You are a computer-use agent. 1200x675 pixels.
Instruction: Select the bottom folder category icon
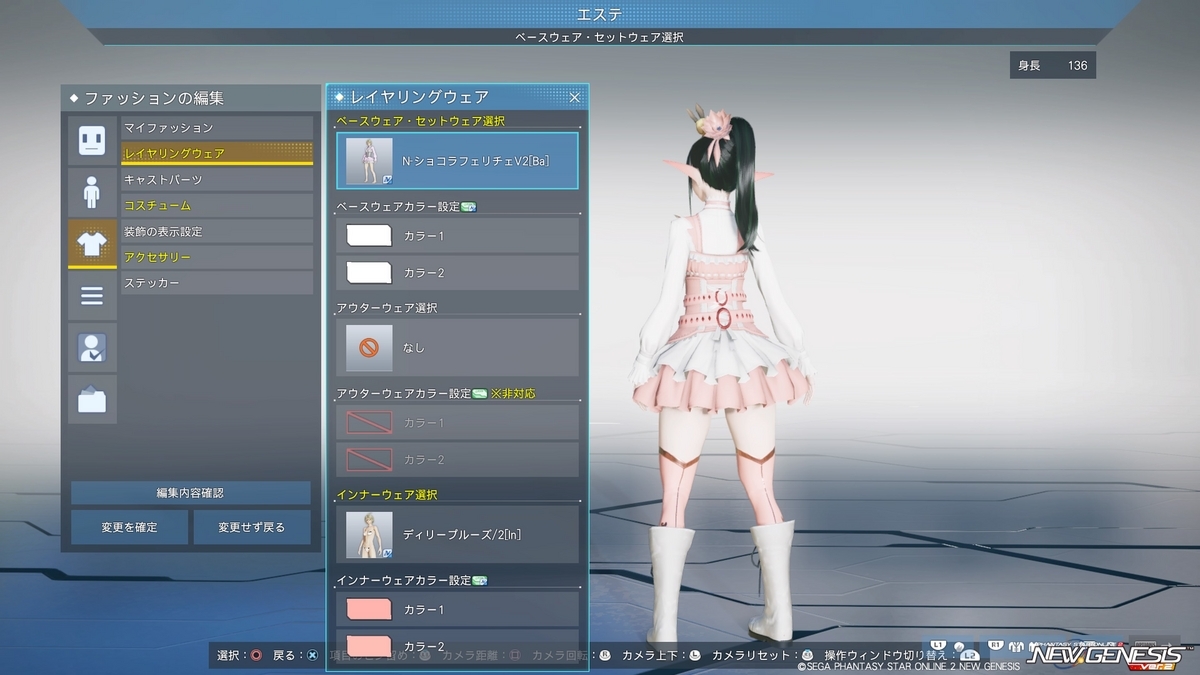click(92, 400)
